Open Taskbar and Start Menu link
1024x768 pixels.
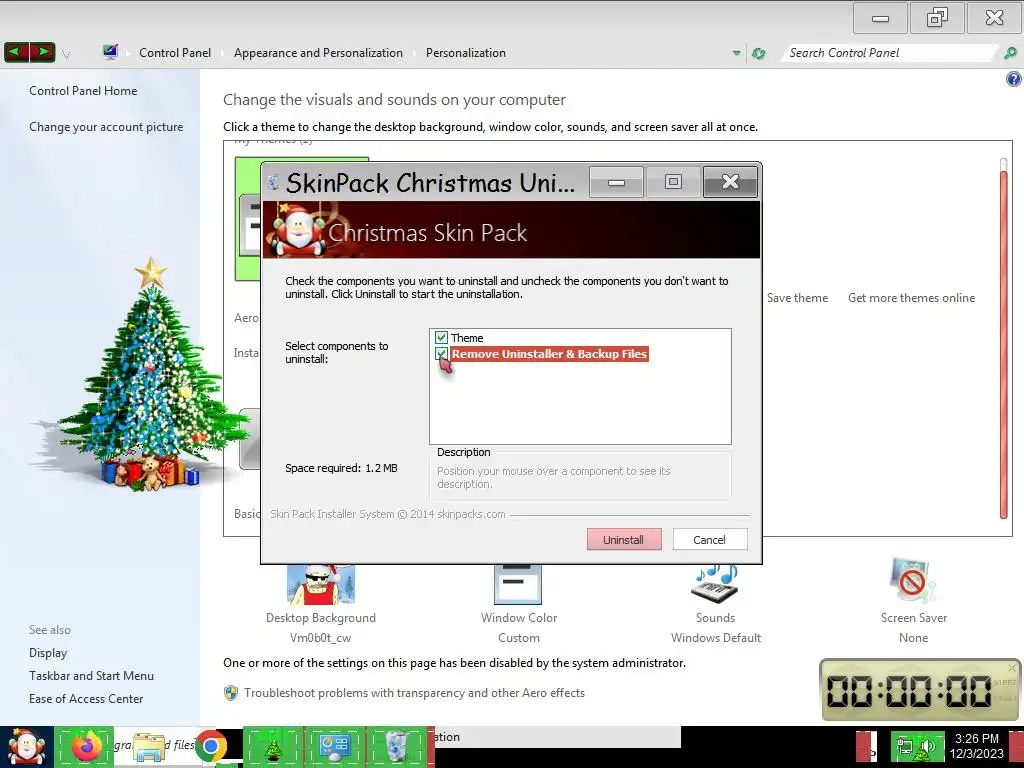91,676
